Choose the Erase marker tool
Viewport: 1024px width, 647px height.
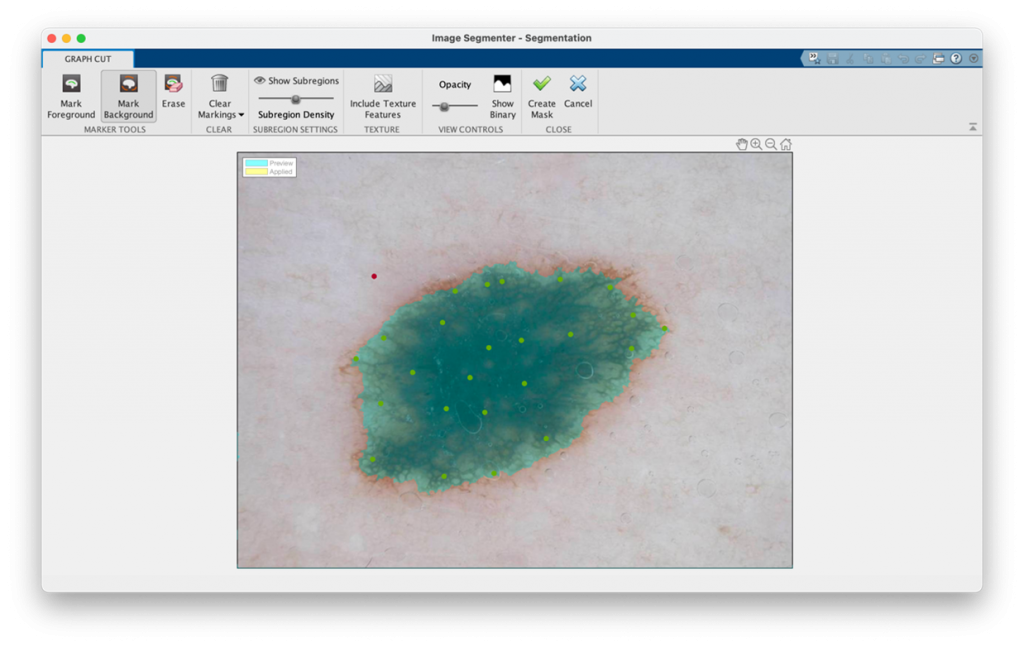[x=173, y=91]
